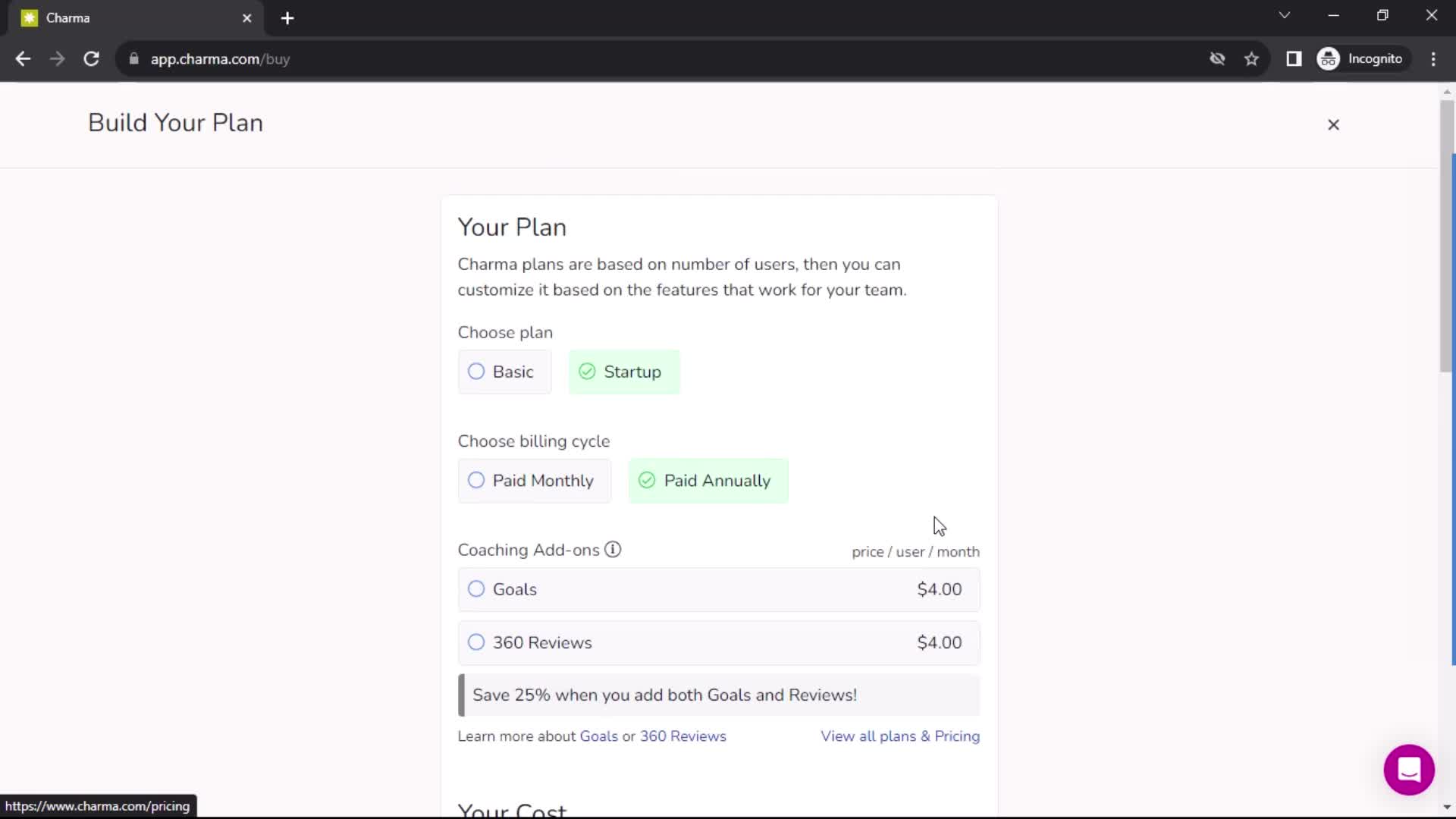Go forward in browser history

click(x=57, y=59)
